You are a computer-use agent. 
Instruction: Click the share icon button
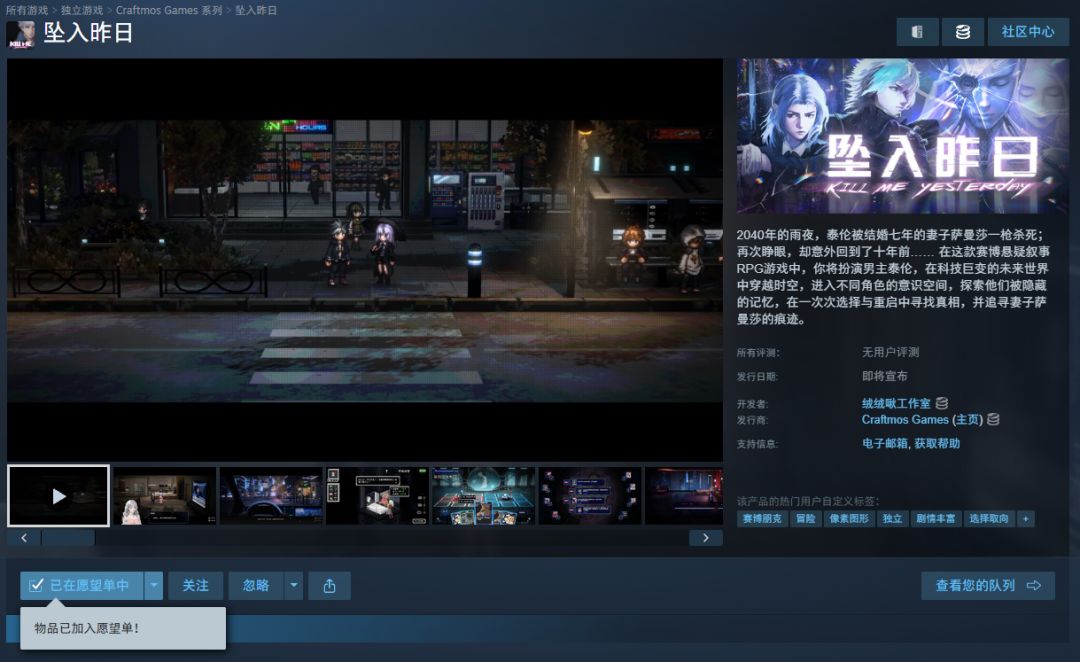[x=329, y=586]
